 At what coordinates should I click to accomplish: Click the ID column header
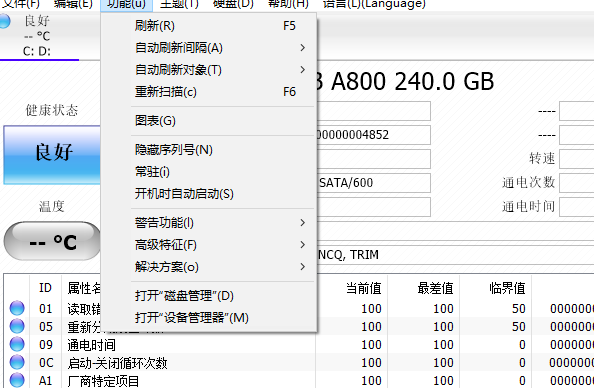(x=45, y=288)
